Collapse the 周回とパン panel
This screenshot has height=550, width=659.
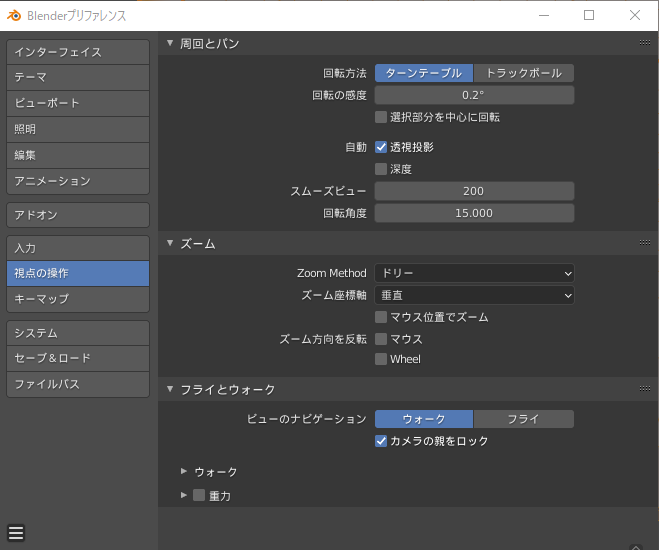pos(170,43)
